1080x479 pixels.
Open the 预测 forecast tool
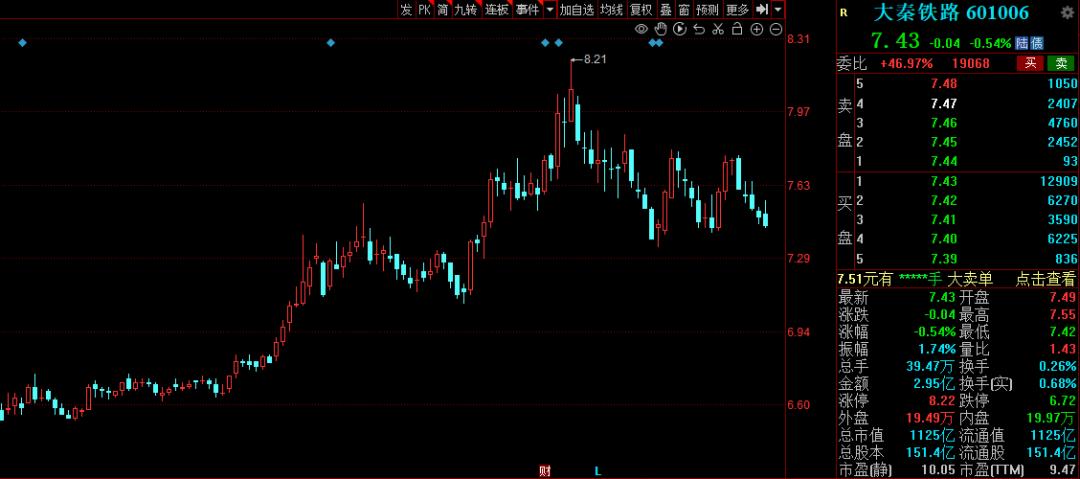point(707,9)
